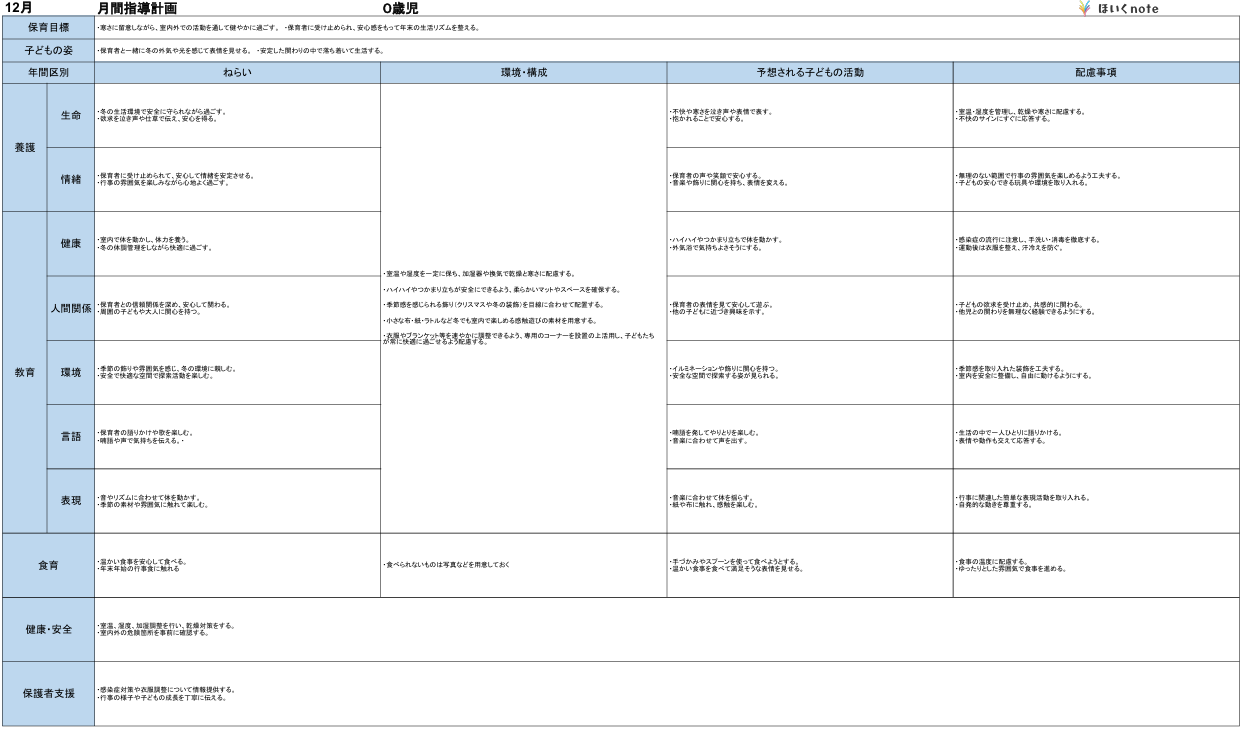
Task: Click the 保護者支援 row label
Action: tap(48, 693)
